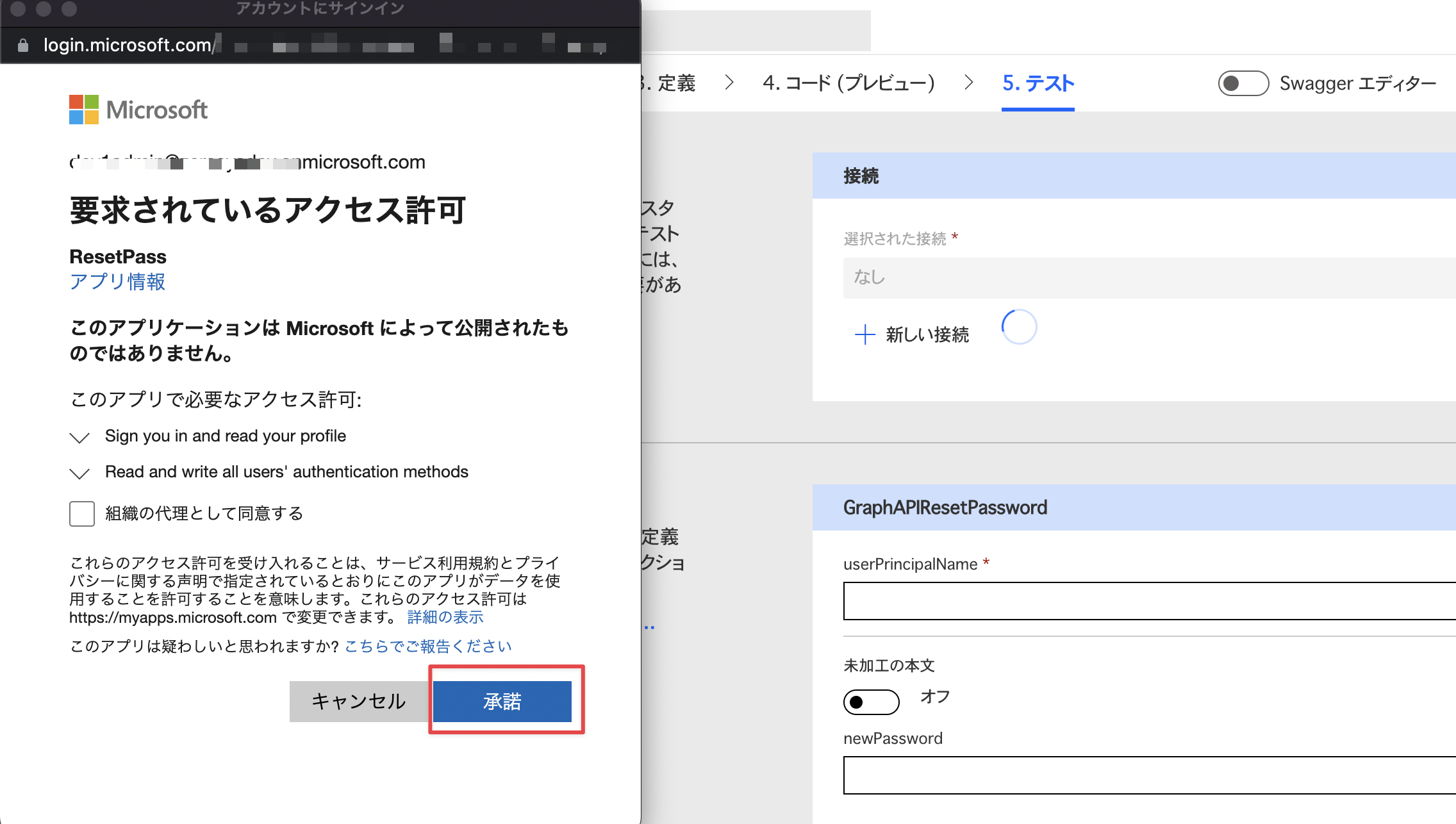The image size is (1456, 824).
Task: Open the アプリ情報 link
Action: (x=117, y=281)
